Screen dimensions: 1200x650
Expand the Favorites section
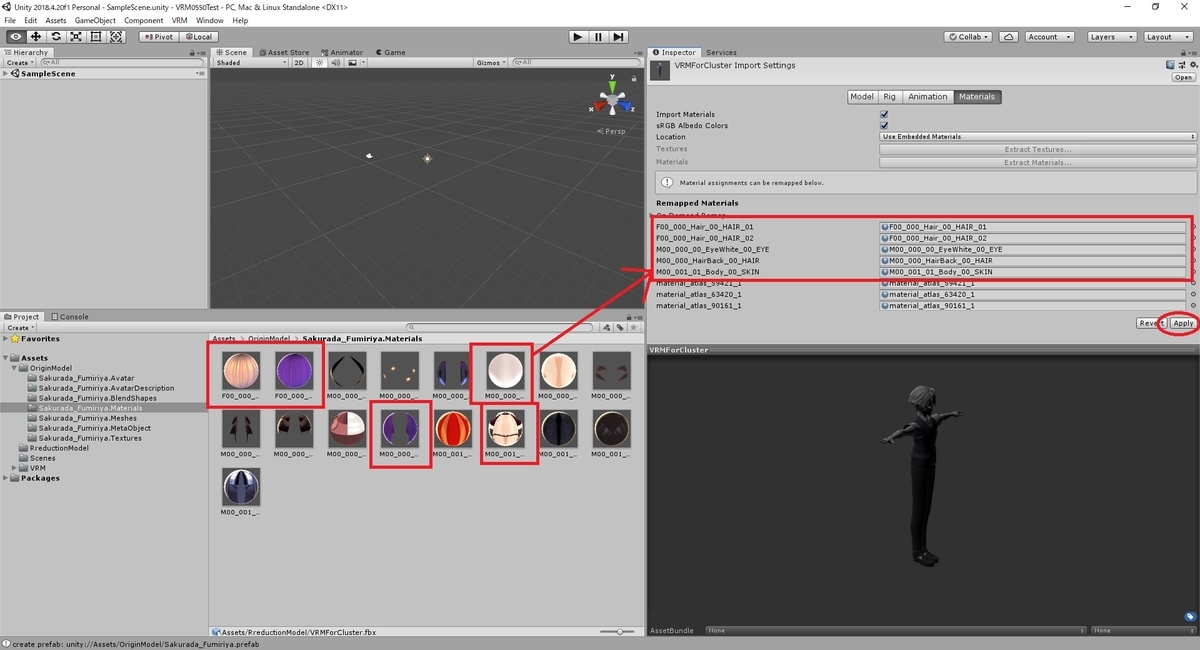7,339
